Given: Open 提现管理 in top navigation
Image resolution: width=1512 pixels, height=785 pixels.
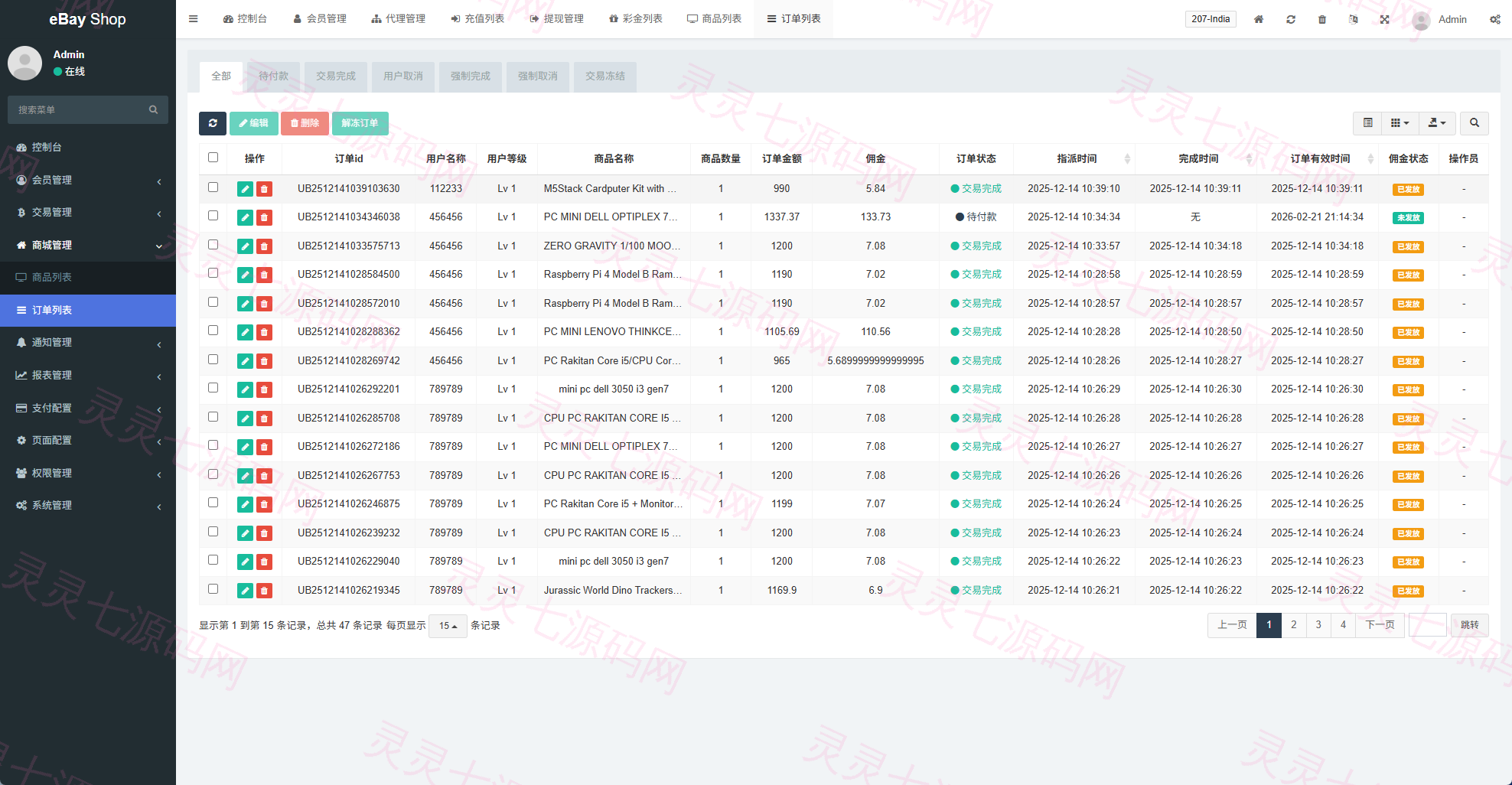Looking at the screenshot, I should pyautogui.click(x=557, y=19).
